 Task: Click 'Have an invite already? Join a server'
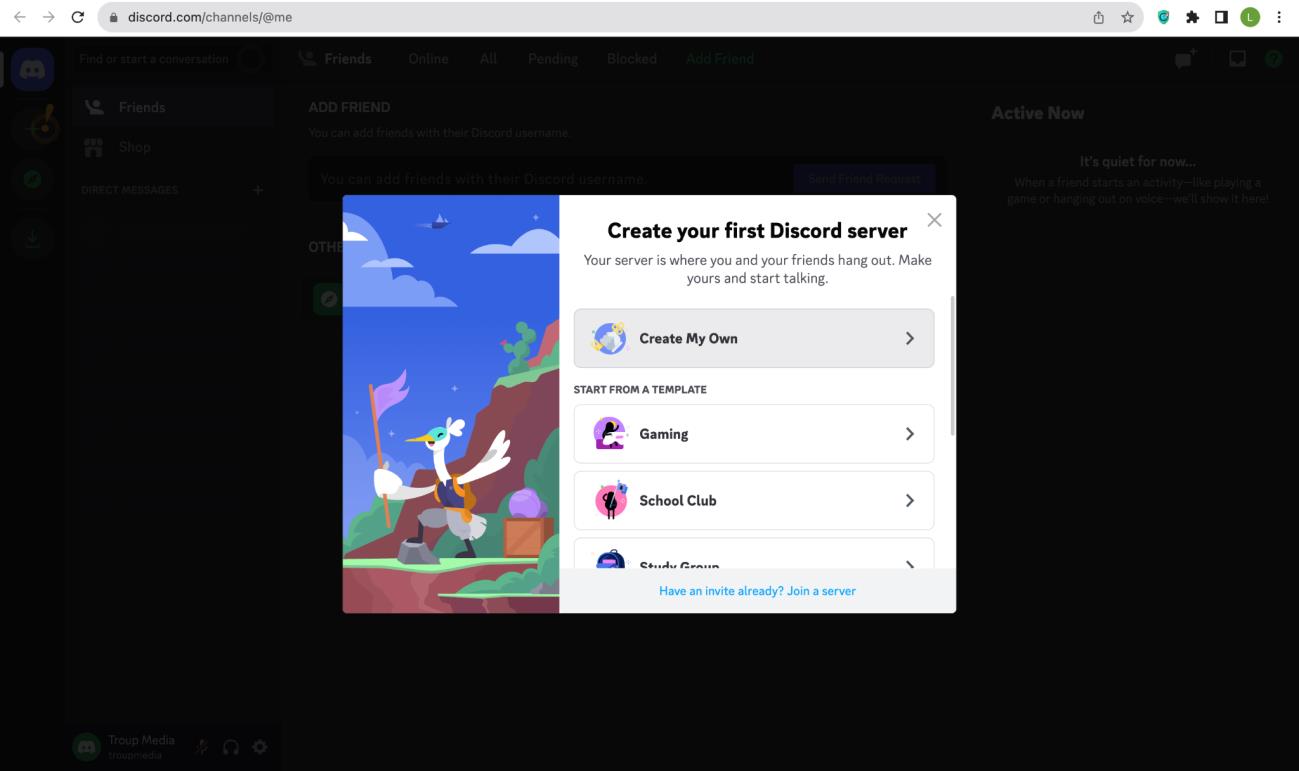(757, 591)
